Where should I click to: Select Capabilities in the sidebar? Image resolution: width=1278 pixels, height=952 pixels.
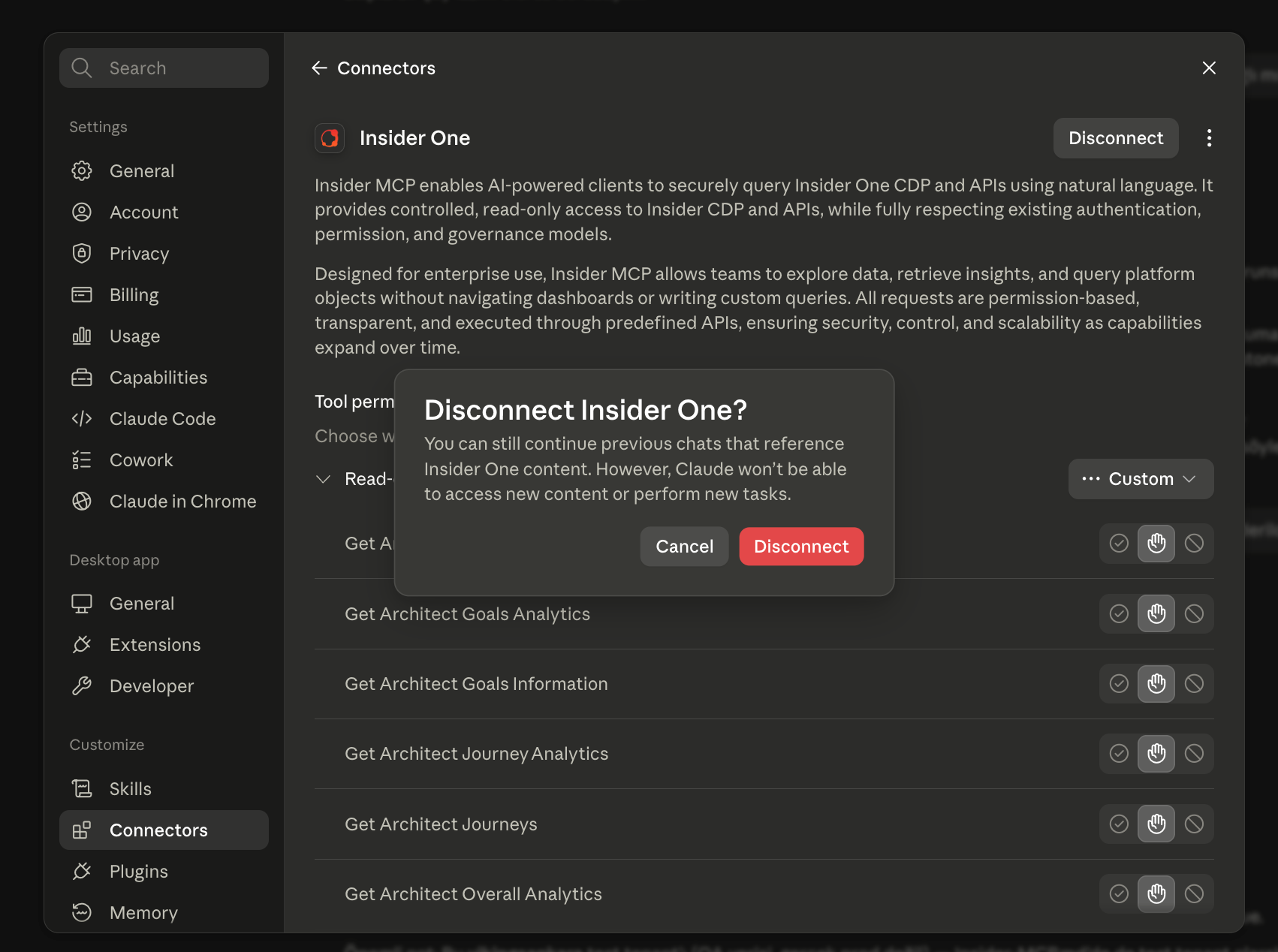(164, 378)
